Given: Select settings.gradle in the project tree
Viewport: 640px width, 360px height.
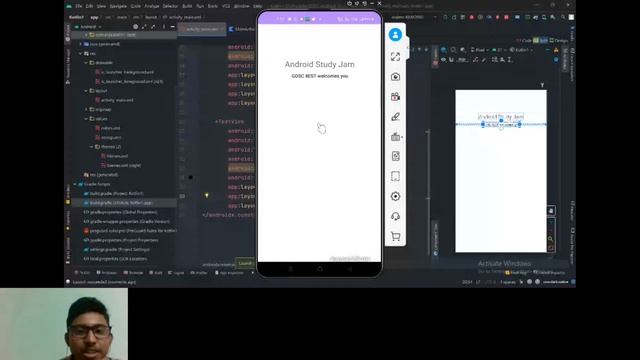Looking at the screenshot, I should click(117, 249).
